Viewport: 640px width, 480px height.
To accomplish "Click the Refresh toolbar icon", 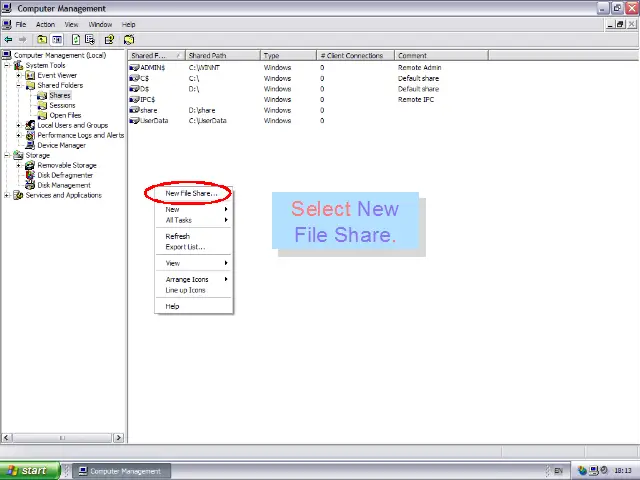I will pos(76,40).
